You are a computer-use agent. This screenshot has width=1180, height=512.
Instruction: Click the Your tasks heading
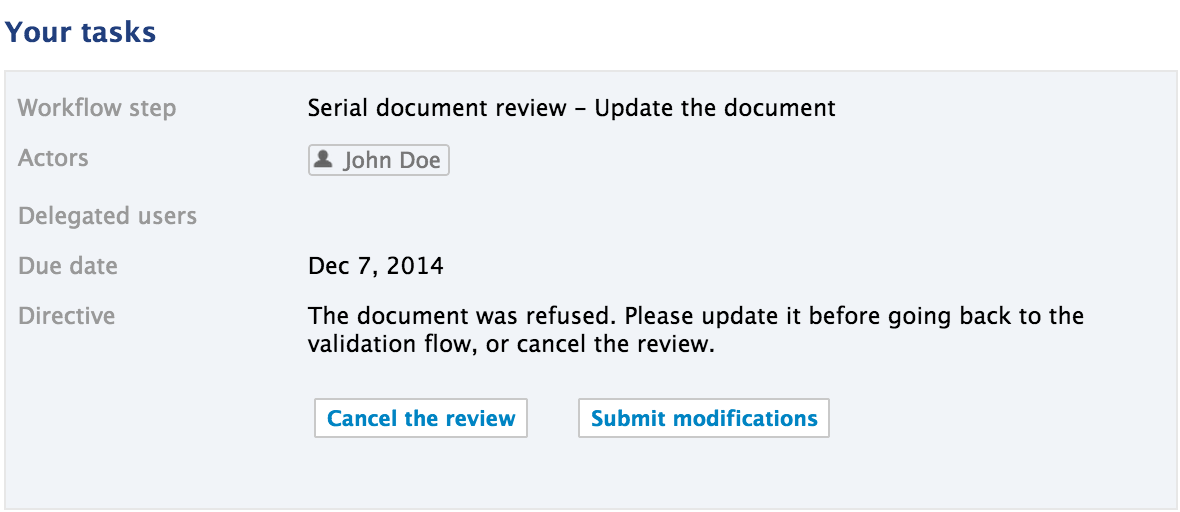(x=80, y=32)
